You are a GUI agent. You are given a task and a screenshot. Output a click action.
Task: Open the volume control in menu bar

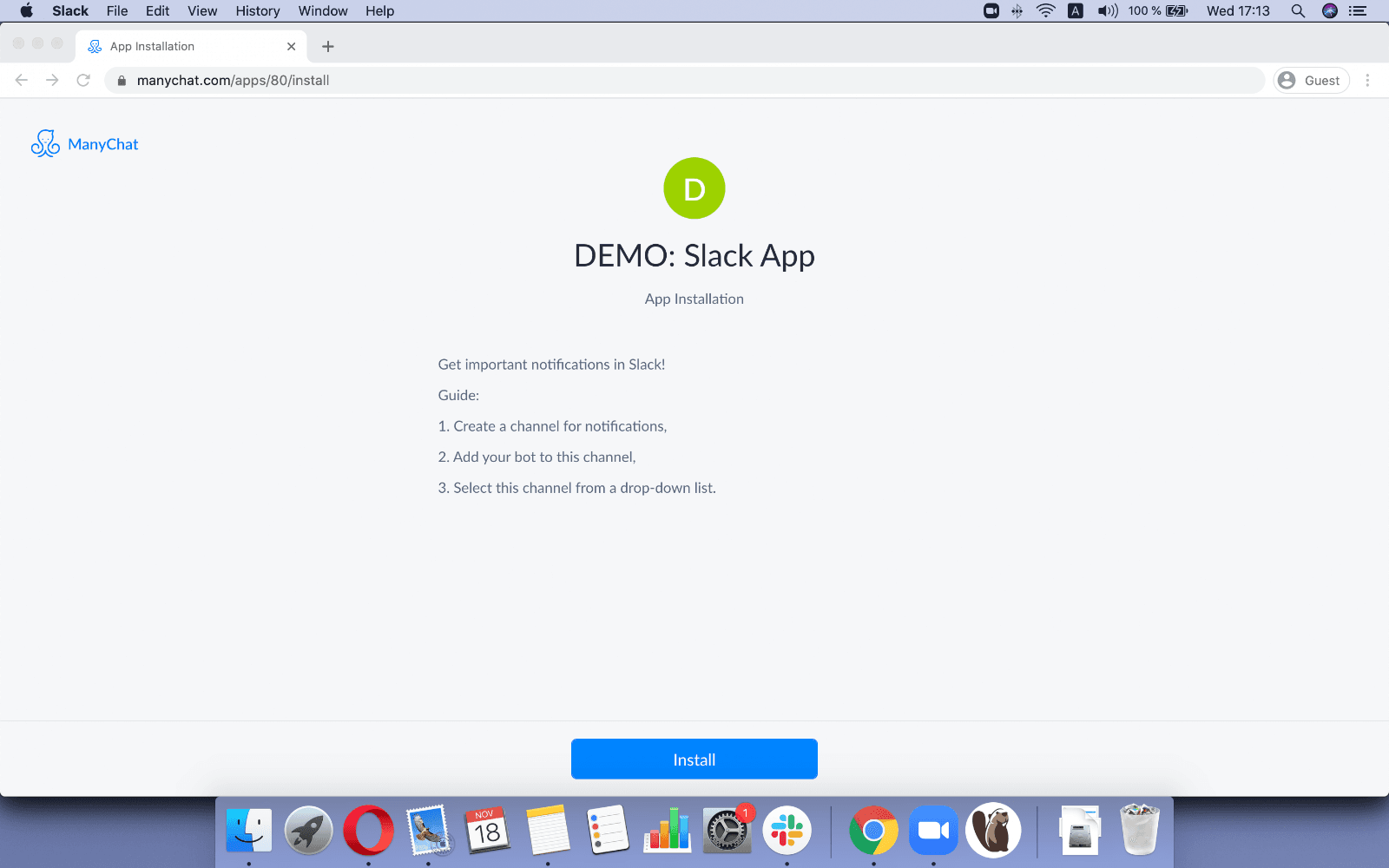[x=1108, y=11]
